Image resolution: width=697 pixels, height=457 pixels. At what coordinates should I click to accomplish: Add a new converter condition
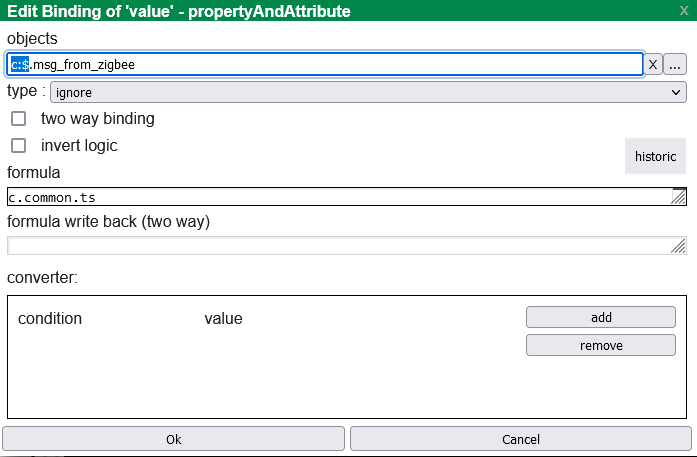point(601,317)
